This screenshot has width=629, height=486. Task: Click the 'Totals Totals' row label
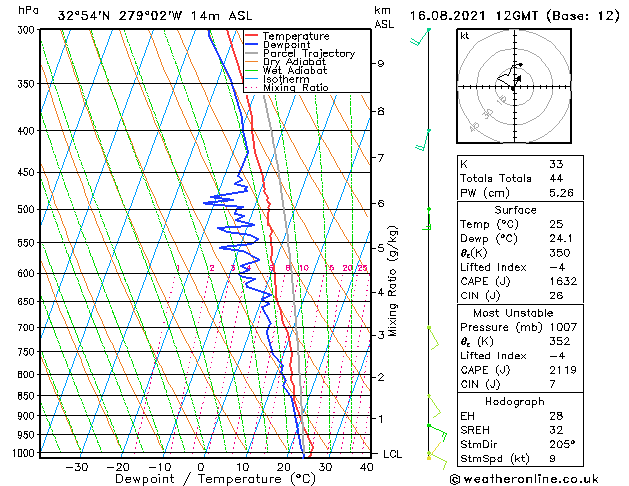click(496, 178)
